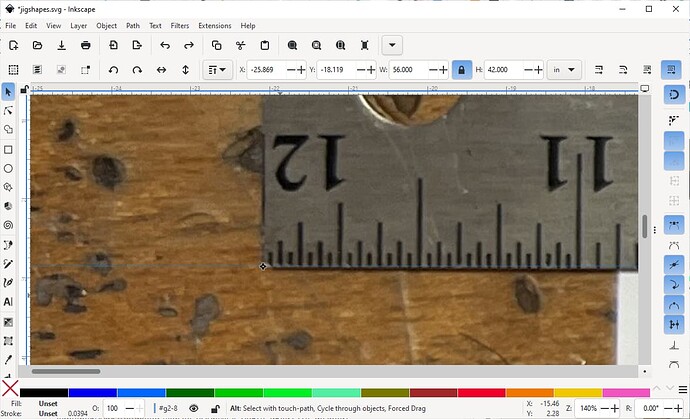Click the X remove-color swatch
The width and height of the screenshot is (690, 419).
pos(10,389)
